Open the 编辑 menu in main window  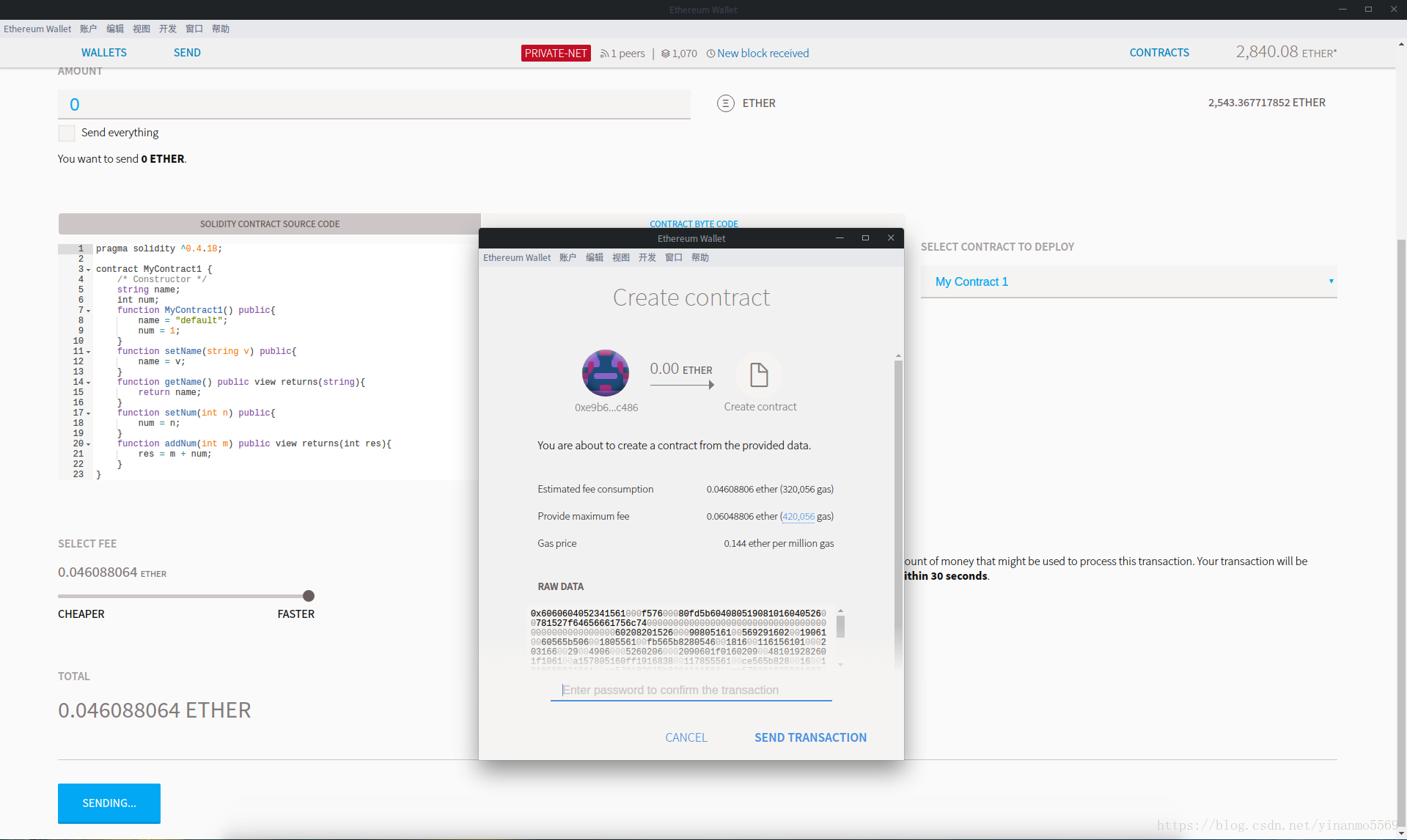click(x=115, y=29)
